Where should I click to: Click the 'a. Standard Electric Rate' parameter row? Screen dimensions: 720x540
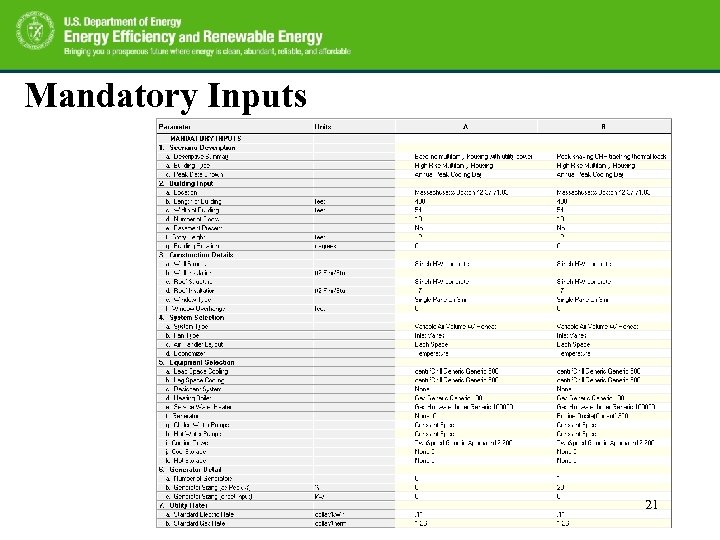click(413, 514)
